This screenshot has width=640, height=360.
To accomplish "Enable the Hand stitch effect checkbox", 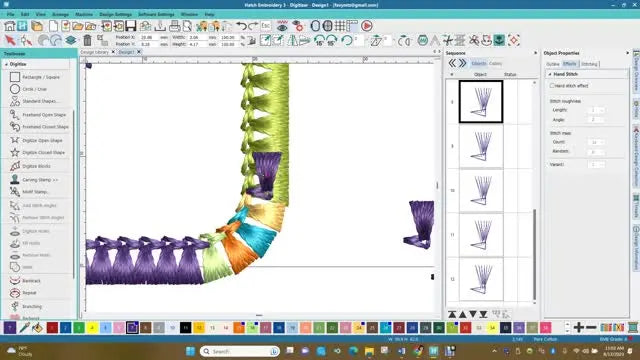I will pos(552,86).
